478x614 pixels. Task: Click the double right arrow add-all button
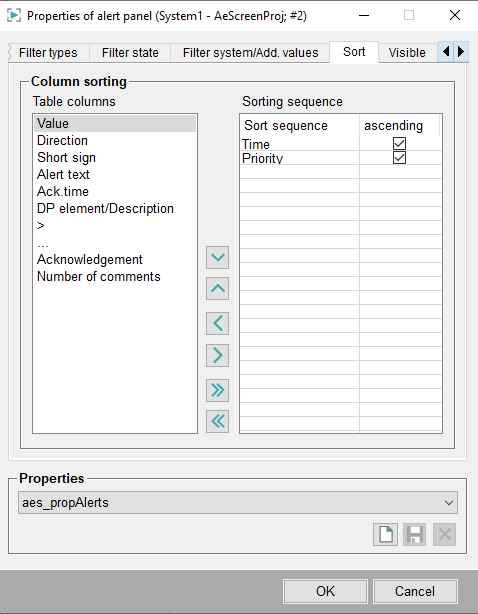click(x=217, y=390)
